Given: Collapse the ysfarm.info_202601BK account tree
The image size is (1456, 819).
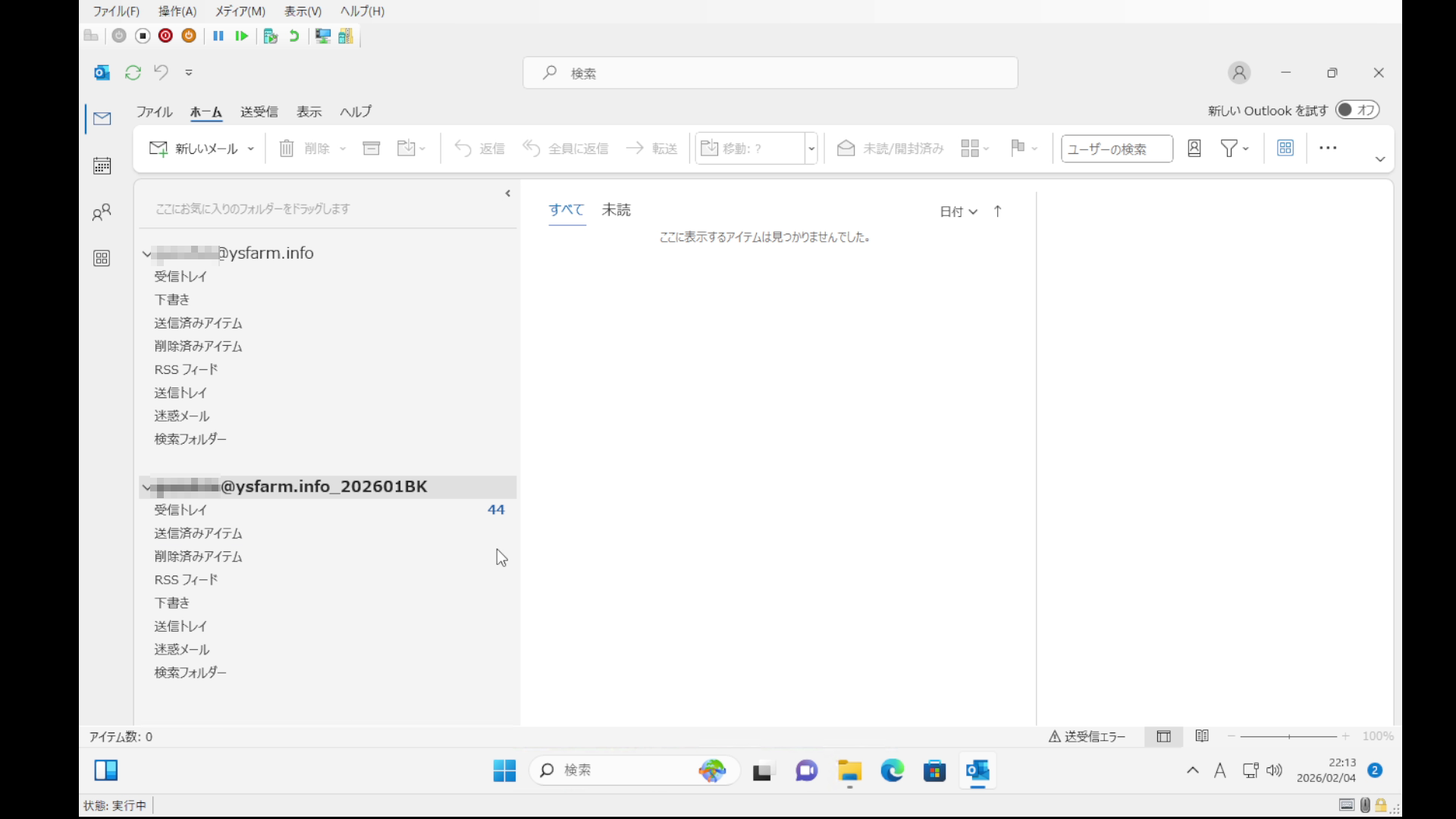Looking at the screenshot, I should pos(147,487).
